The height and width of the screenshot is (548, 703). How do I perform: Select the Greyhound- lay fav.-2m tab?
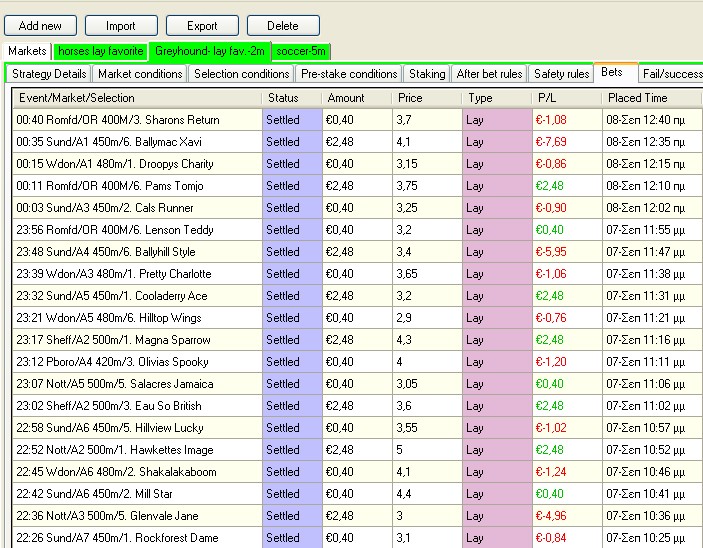(x=209, y=51)
